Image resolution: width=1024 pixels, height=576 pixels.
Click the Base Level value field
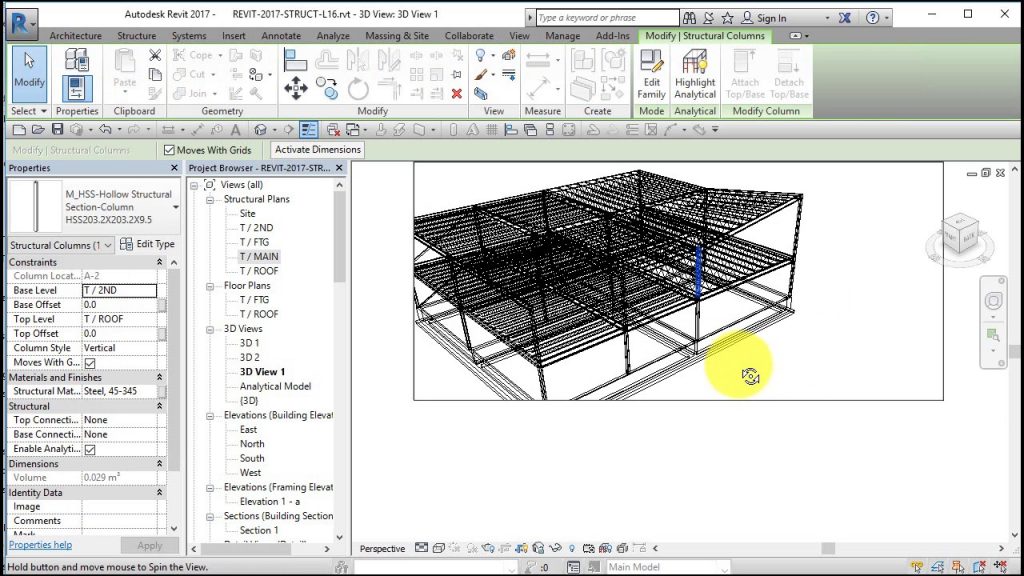pyautogui.click(x=120, y=290)
